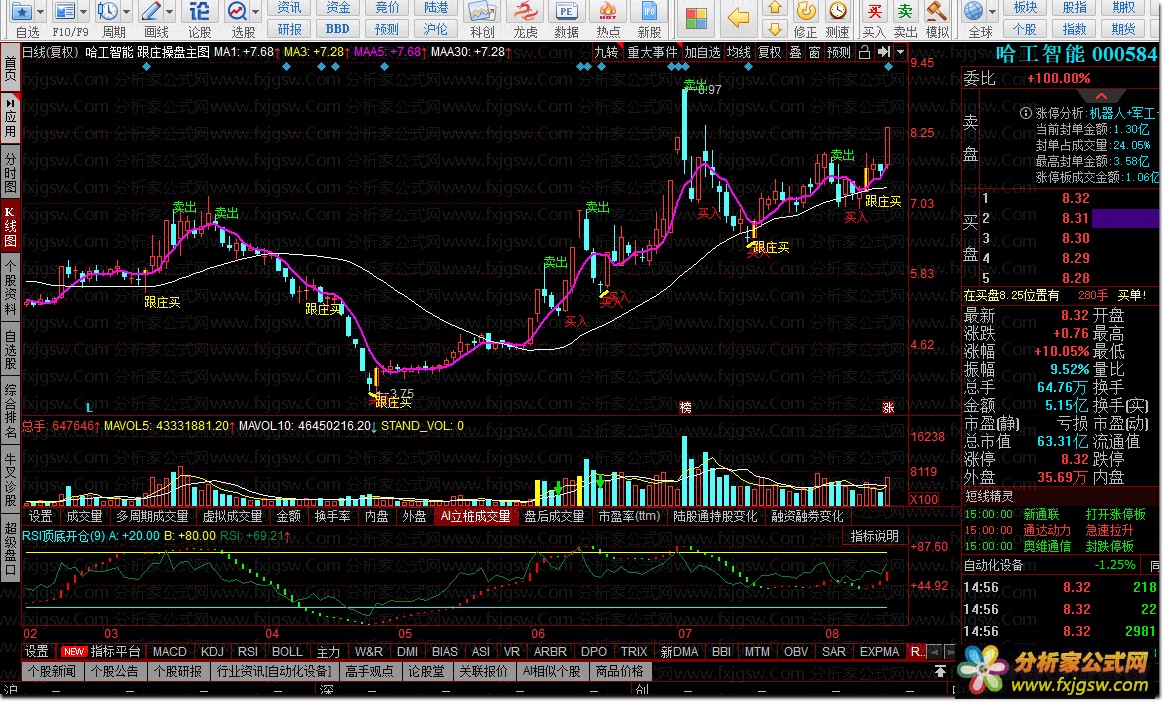Expand the 自选 dropdown arrow
Screen dimensions: 1165x702
pos(40,12)
